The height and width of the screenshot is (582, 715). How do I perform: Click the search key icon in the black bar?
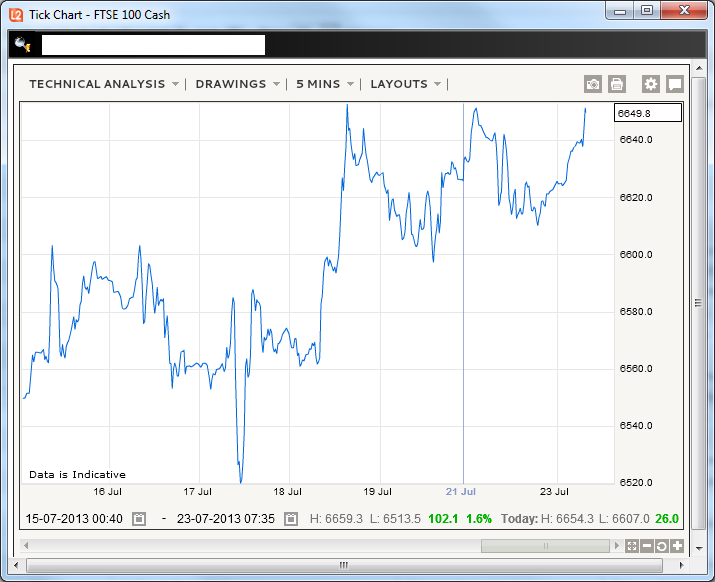24,45
